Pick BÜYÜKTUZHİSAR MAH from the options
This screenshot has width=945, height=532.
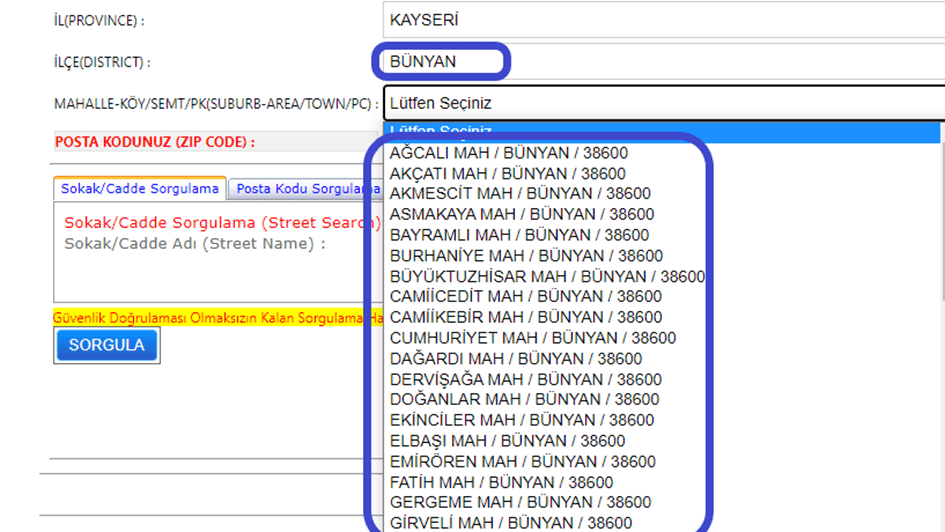click(x=547, y=276)
